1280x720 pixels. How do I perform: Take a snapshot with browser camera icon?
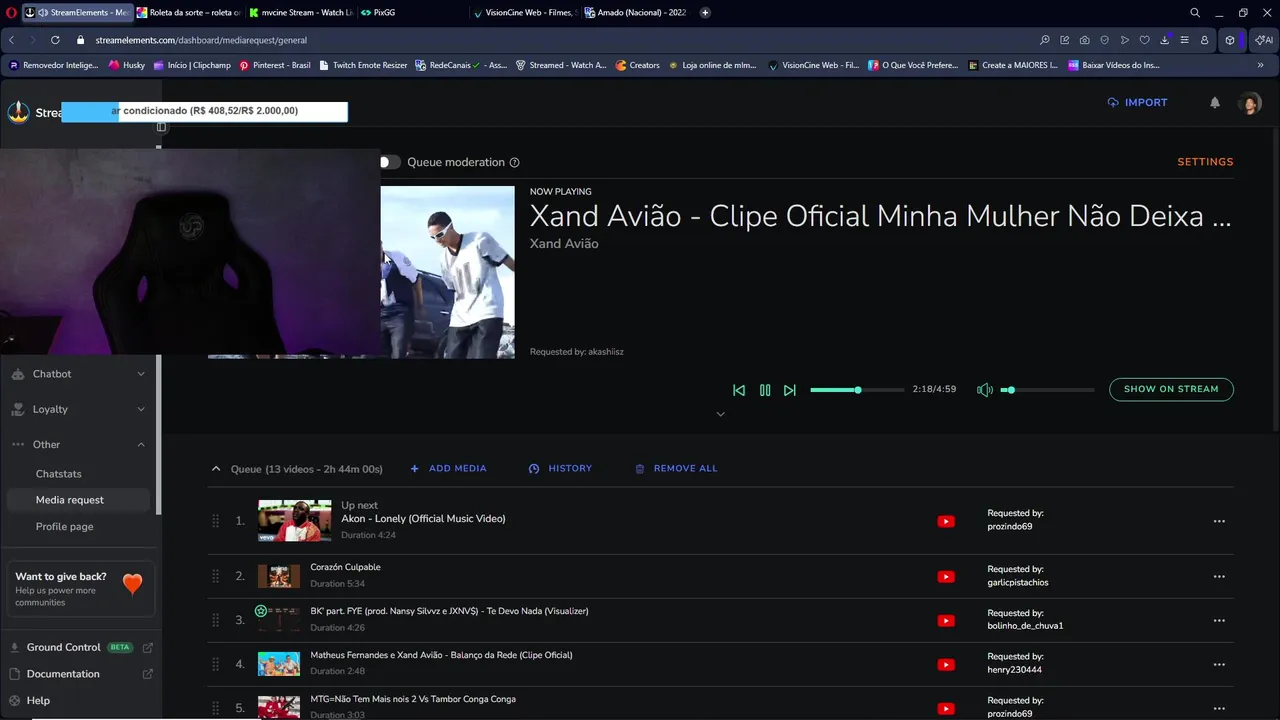(x=1085, y=40)
